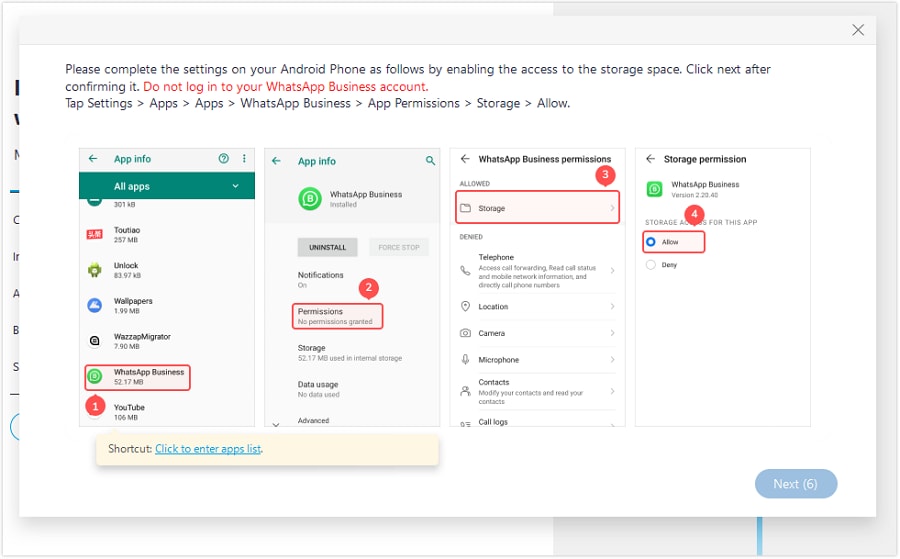Select the Allow radio button
Viewport: 900px width, 559px height.
pyautogui.click(x=651, y=242)
